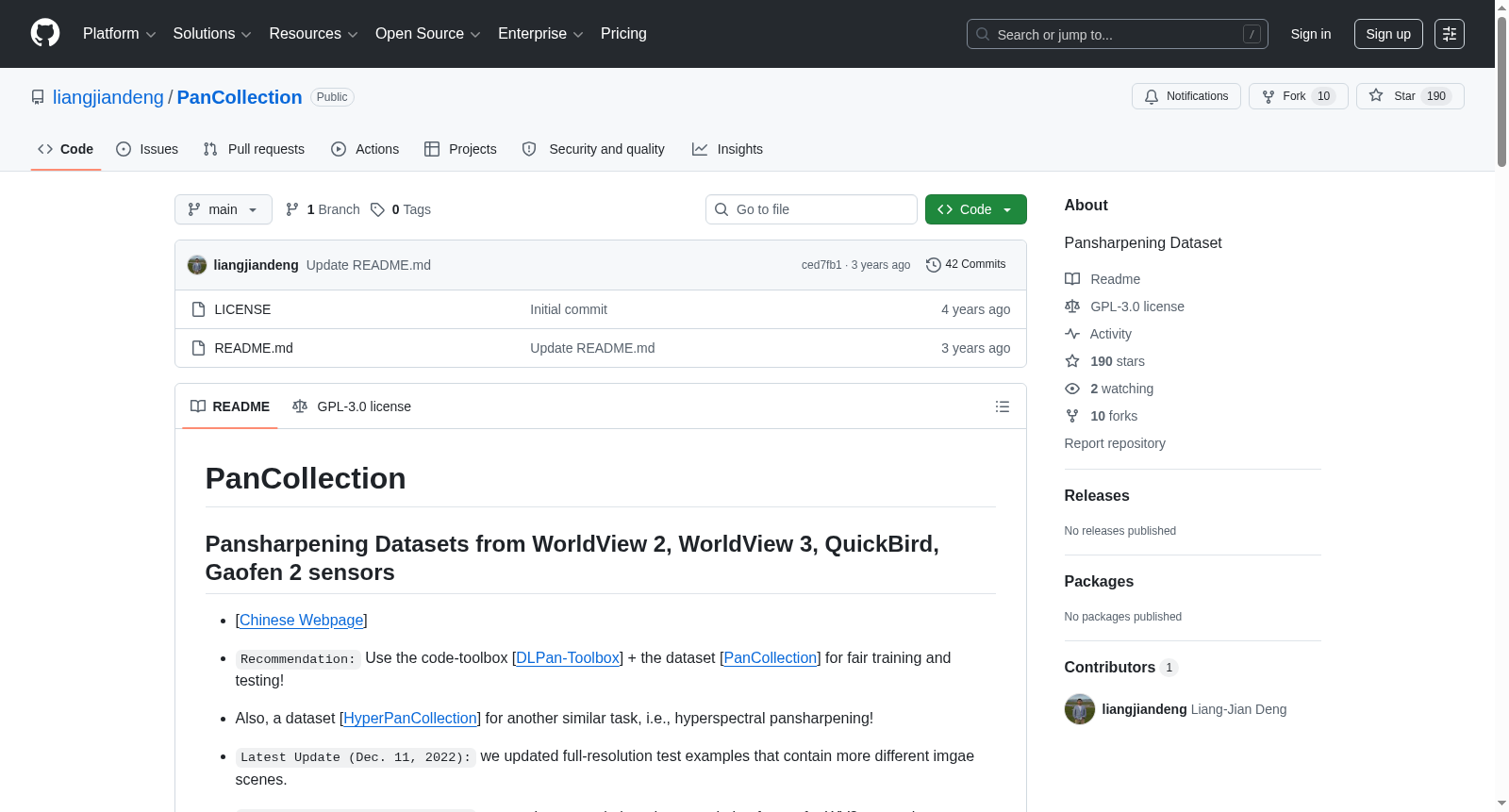The height and width of the screenshot is (812, 1509).
Task: Open the Packages section heading
Action: point(1099,582)
